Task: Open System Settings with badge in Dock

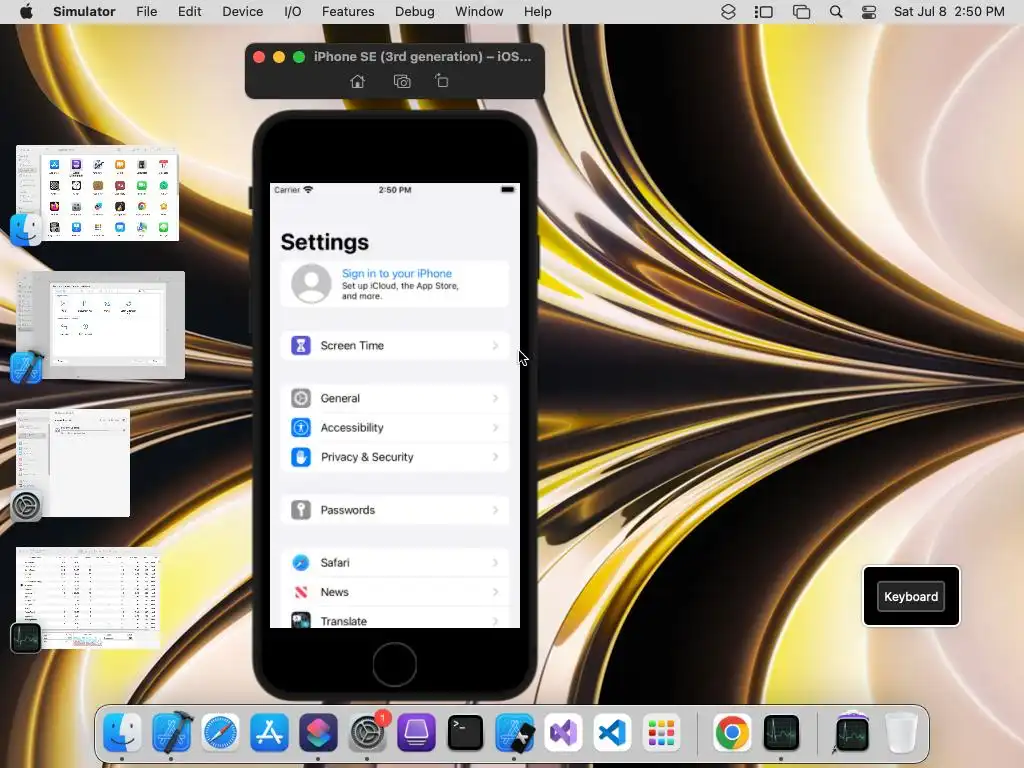Action: [368, 732]
